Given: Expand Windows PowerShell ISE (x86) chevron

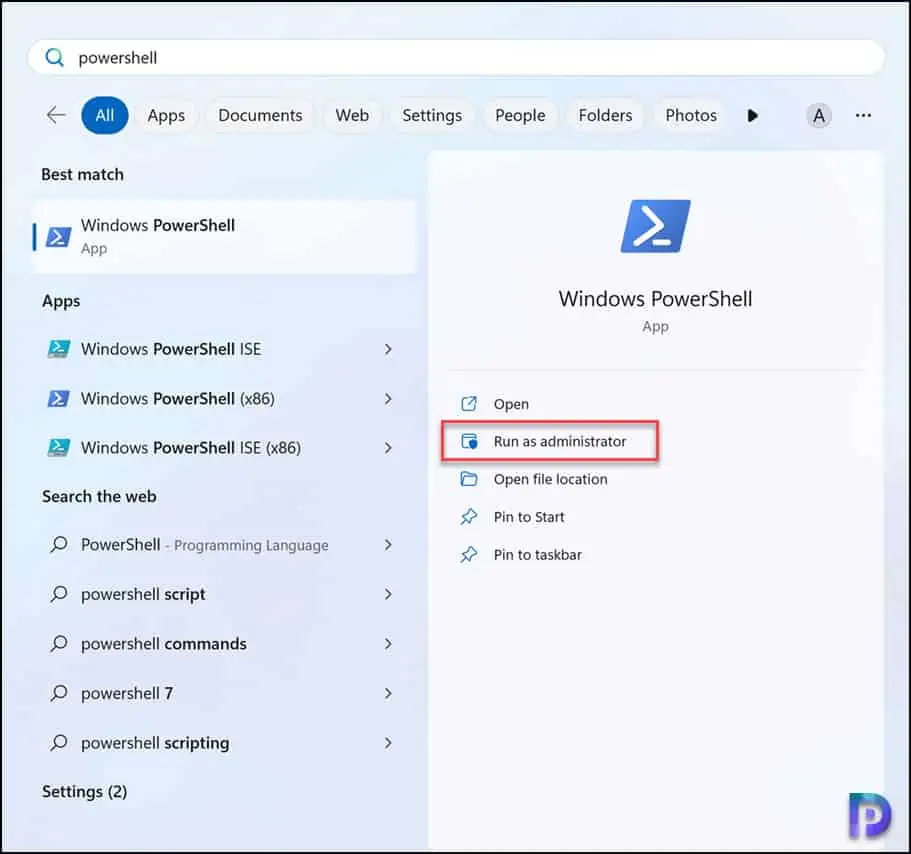Looking at the screenshot, I should click(x=388, y=448).
